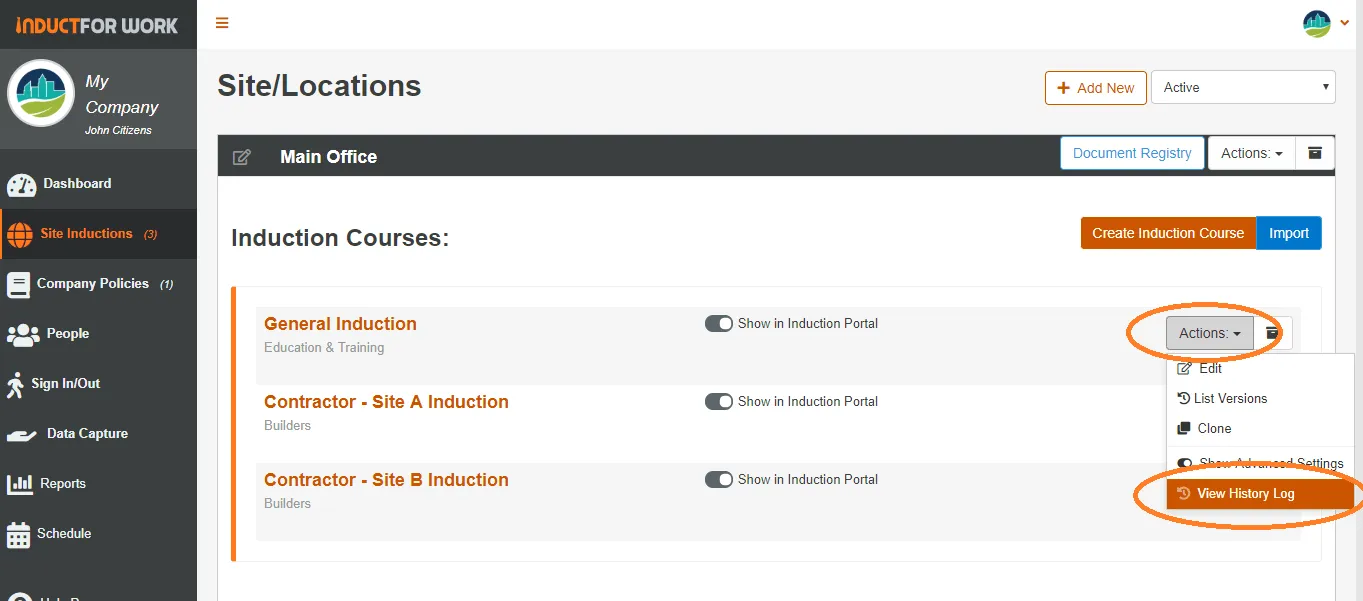Image resolution: width=1363 pixels, height=601 pixels.
Task: Click the People group icon
Action: click(23, 335)
